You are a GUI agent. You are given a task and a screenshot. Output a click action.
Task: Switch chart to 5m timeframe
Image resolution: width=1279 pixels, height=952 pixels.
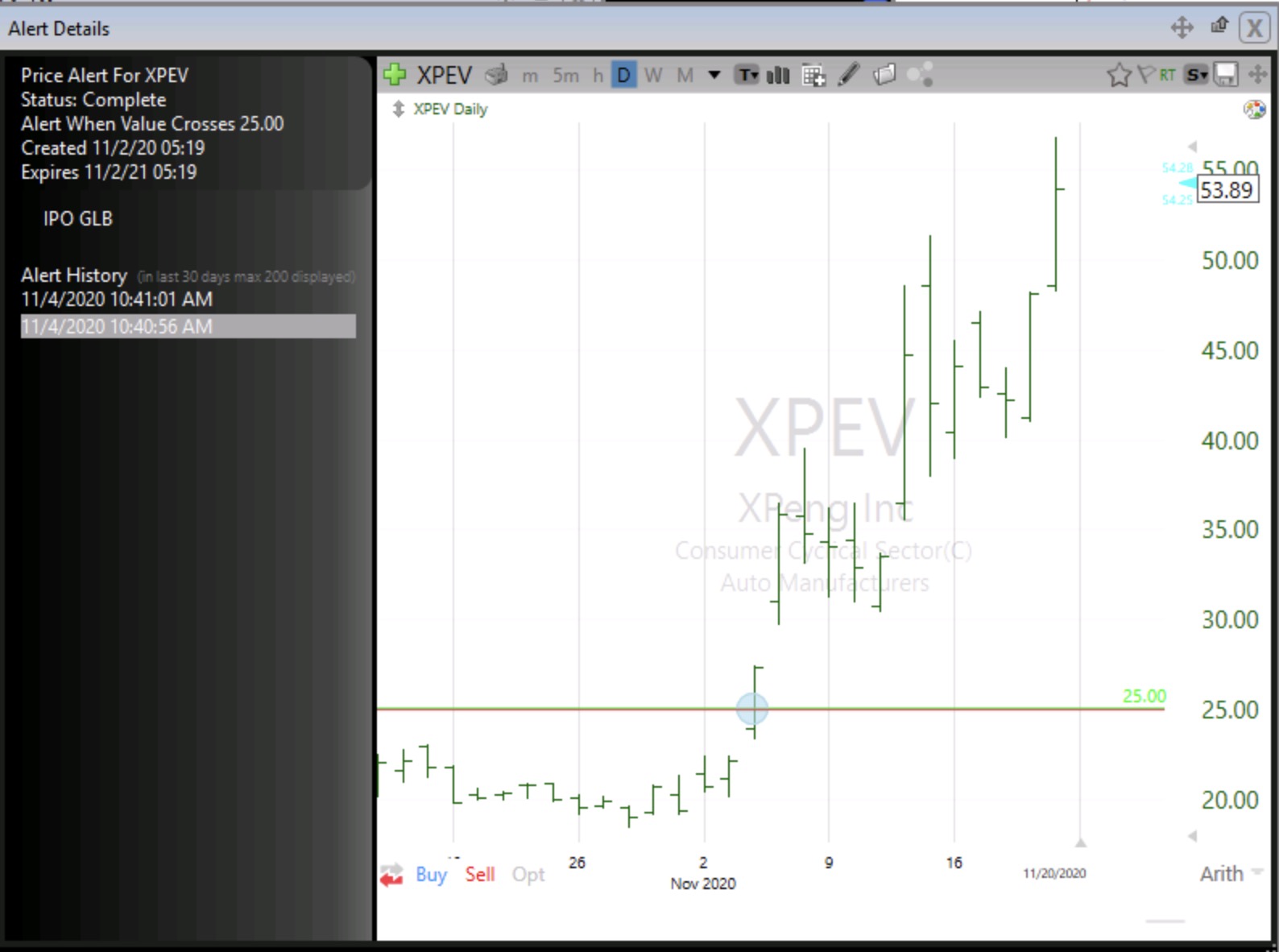coord(565,76)
